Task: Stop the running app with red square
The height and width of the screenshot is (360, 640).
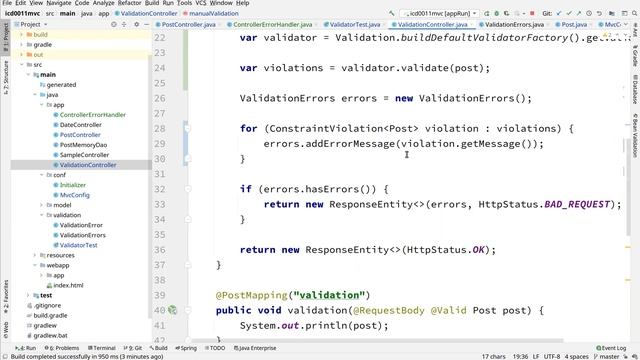Action: [532, 13]
